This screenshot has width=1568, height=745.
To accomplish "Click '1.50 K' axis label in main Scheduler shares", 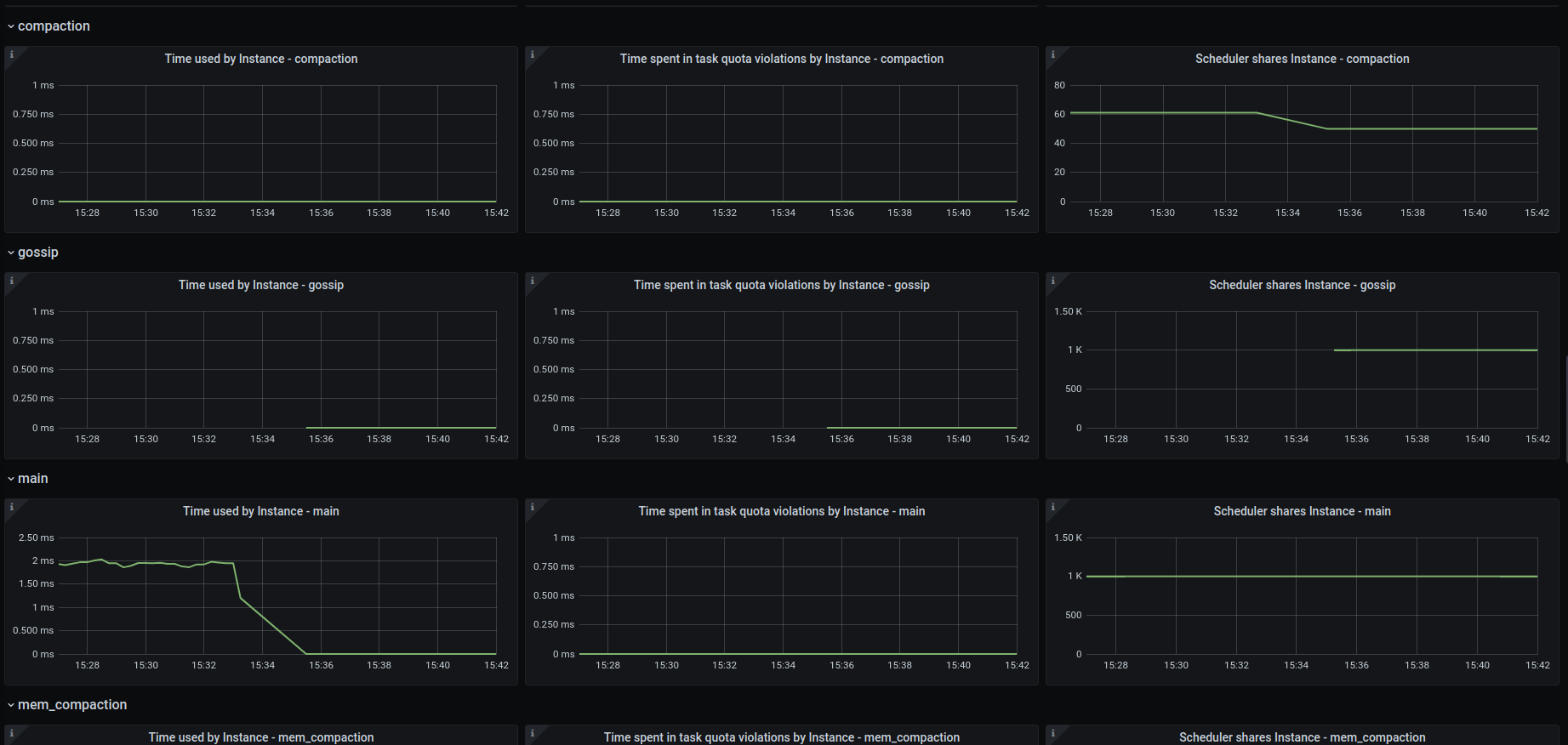I will point(1069,537).
